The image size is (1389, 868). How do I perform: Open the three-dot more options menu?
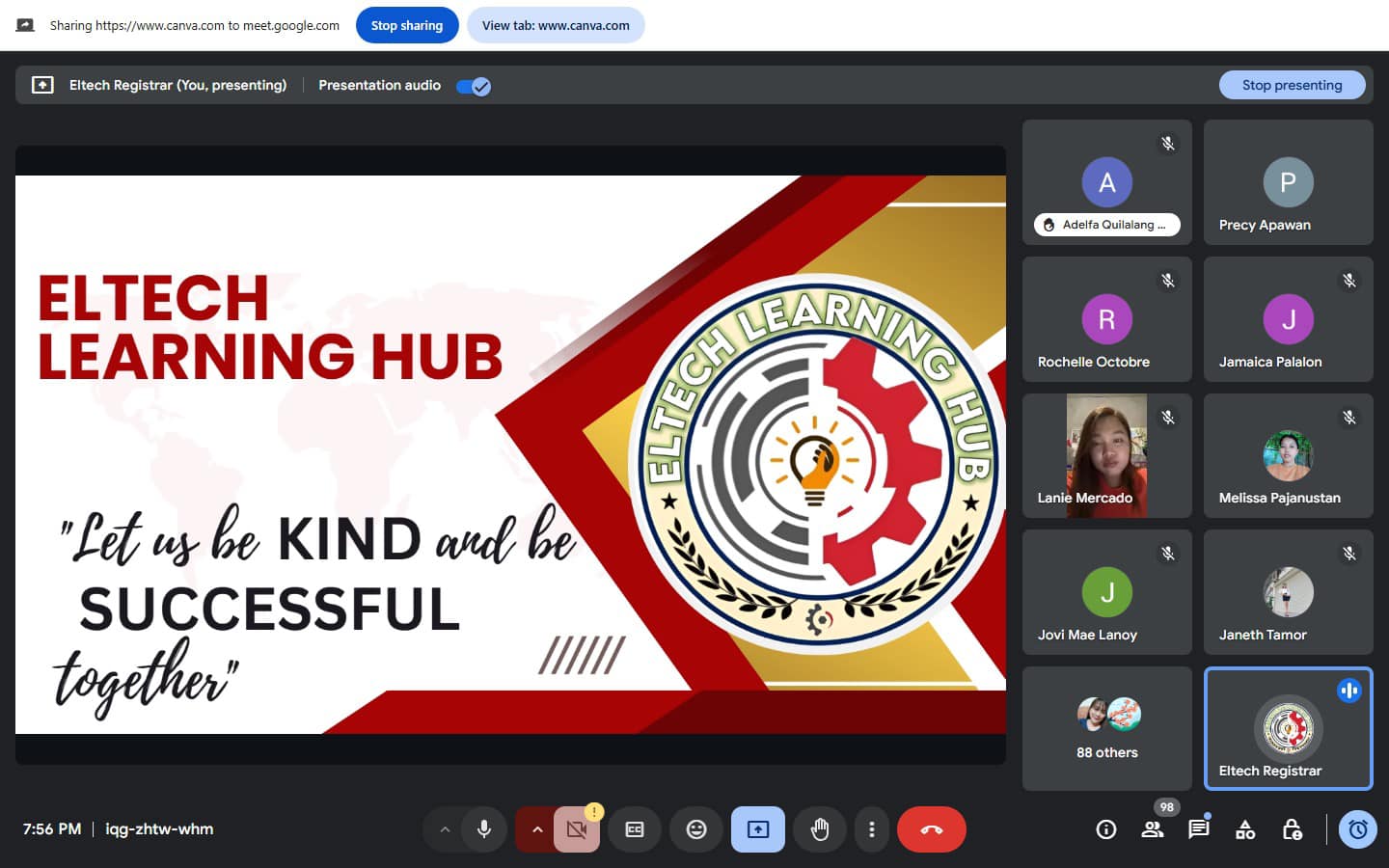(x=872, y=829)
